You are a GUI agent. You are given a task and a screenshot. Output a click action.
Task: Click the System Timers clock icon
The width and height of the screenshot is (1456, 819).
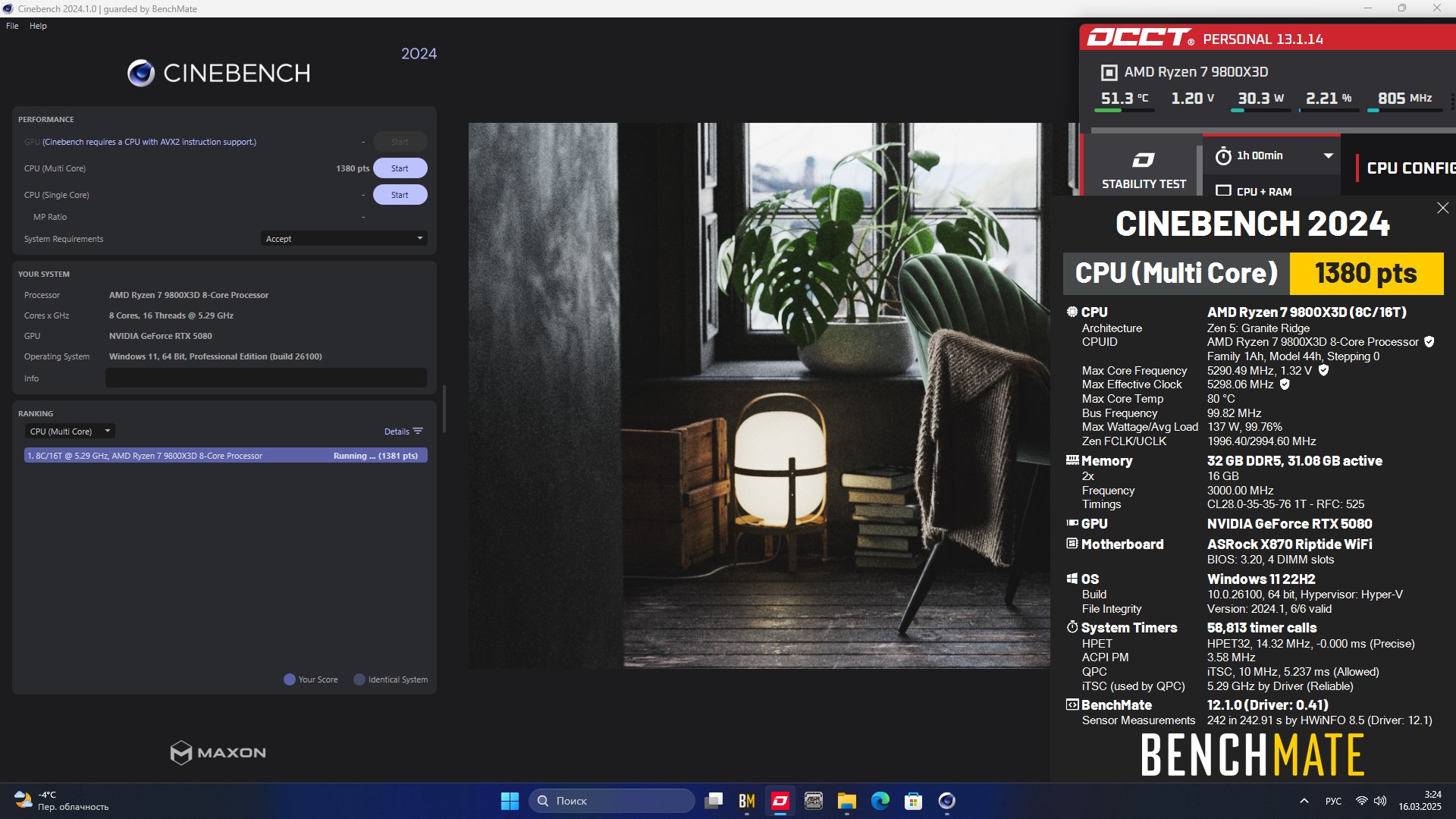pos(1072,627)
